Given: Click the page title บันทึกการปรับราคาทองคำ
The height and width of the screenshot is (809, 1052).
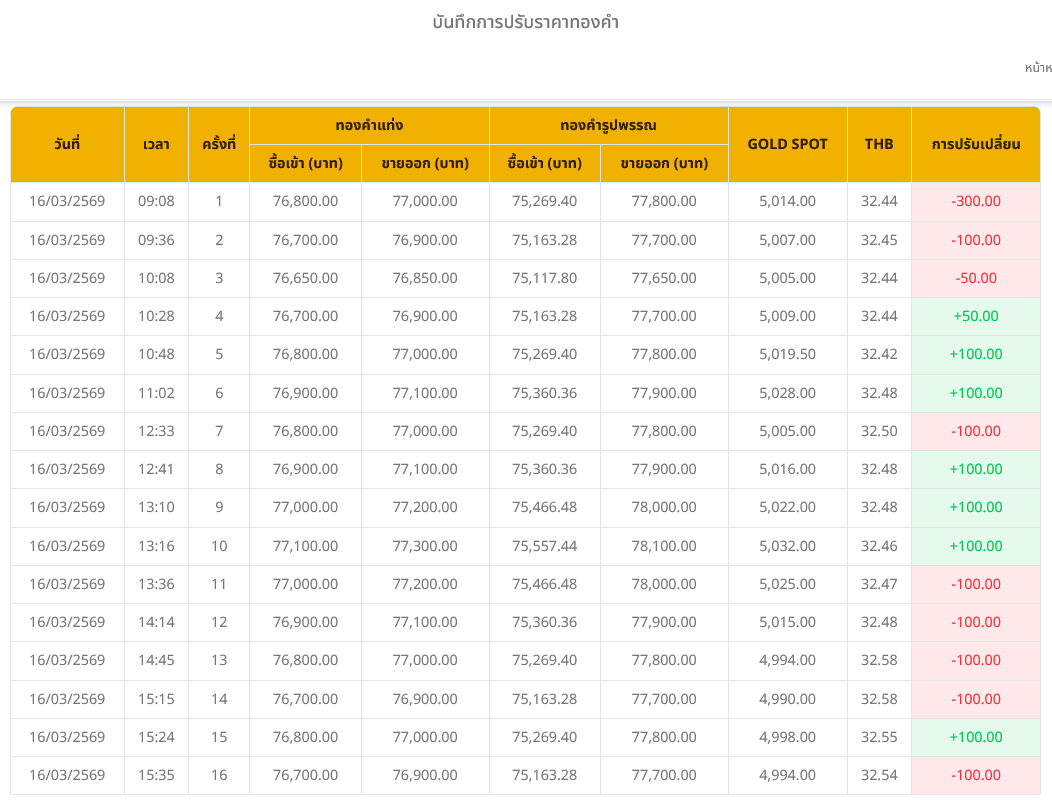Looking at the screenshot, I should tap(526, 22).
